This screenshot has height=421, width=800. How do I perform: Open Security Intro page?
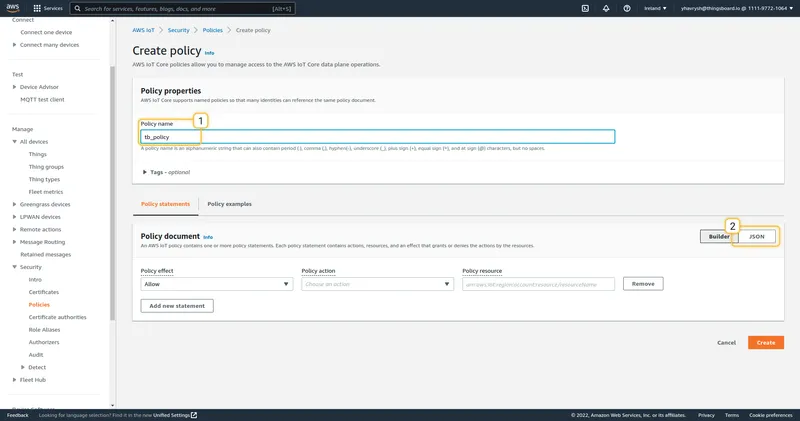pos(35,280)
